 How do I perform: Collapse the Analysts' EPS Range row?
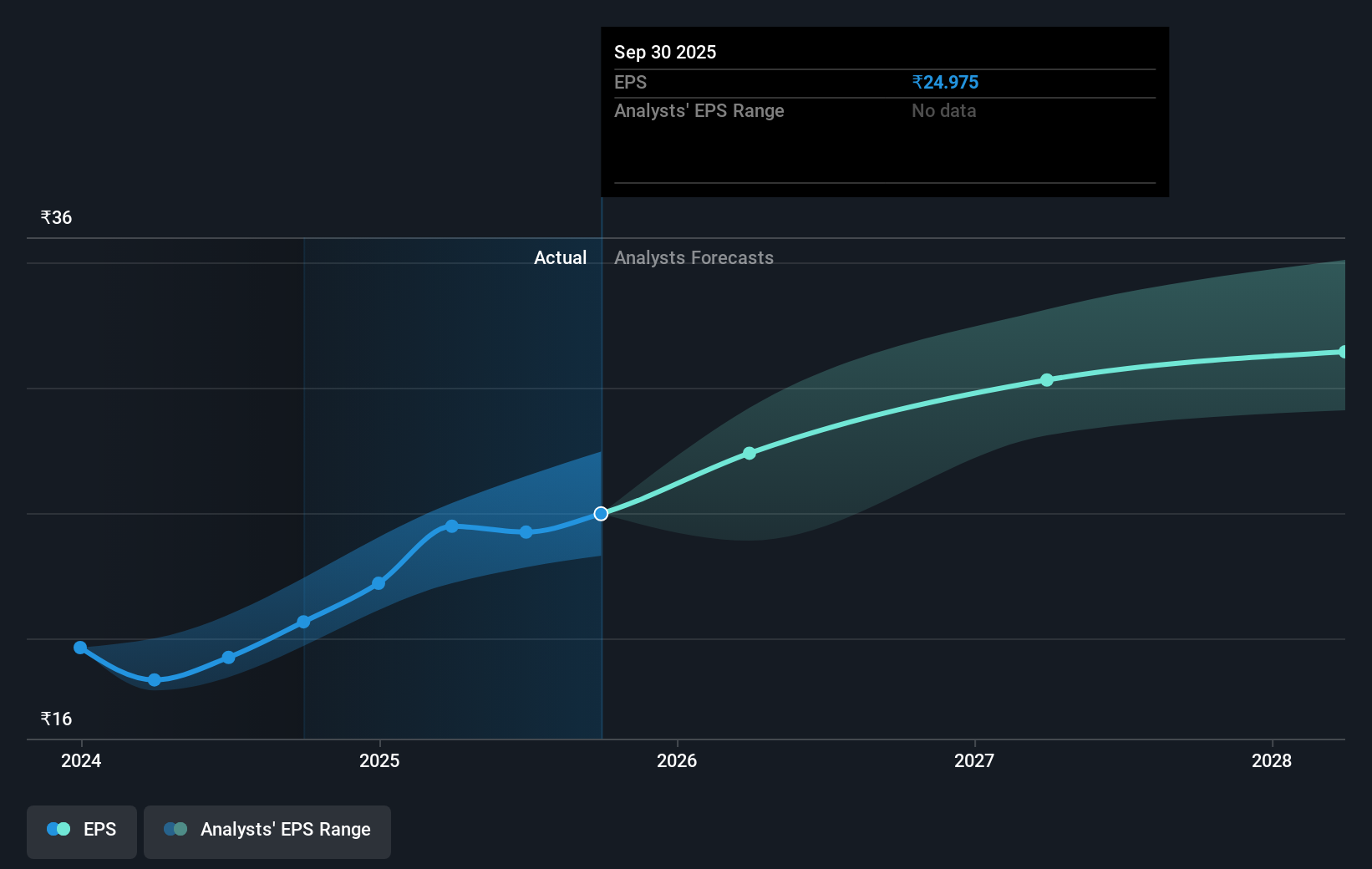point(699,110)
